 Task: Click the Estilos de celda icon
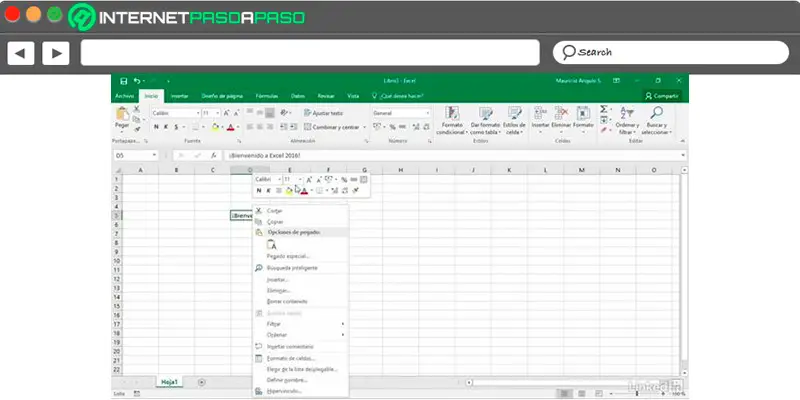[514, 113]
